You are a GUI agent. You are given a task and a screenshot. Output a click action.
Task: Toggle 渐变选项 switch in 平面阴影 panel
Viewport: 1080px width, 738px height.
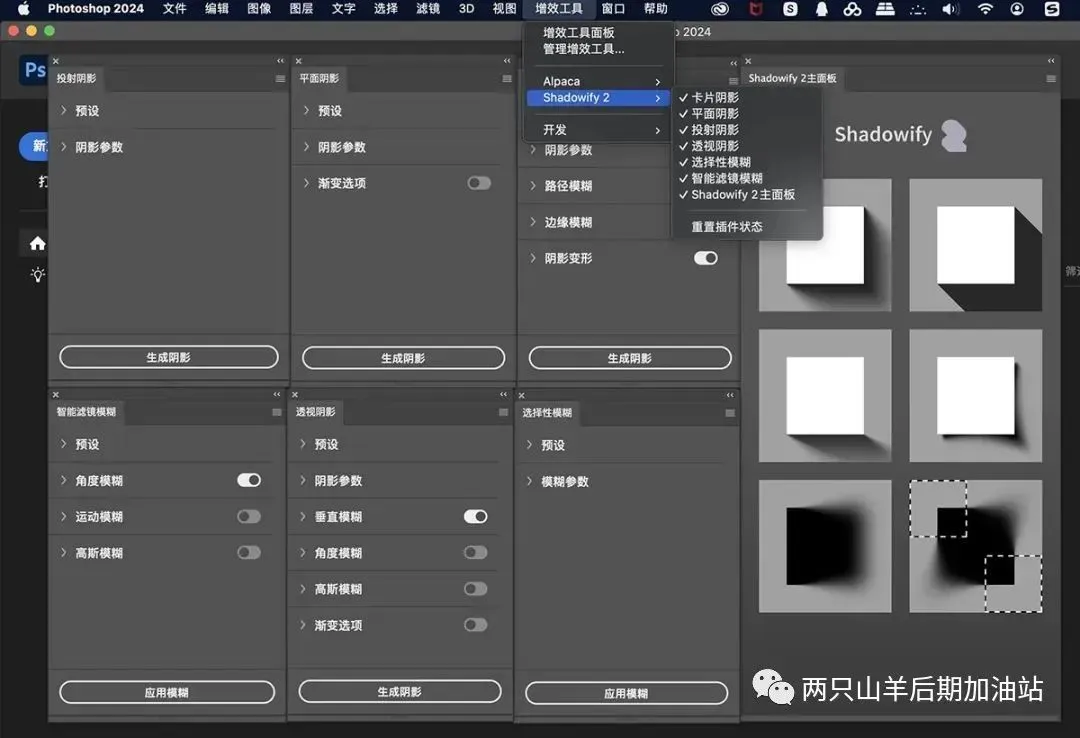point(479,183)
